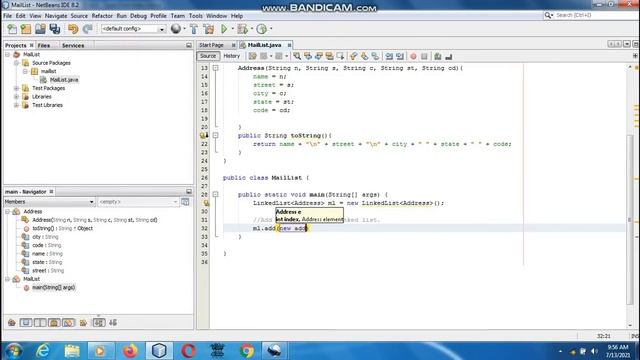Screen dimensions: 640x360
Task: Select toString() method in Navigator
Action: click(62, 228)
